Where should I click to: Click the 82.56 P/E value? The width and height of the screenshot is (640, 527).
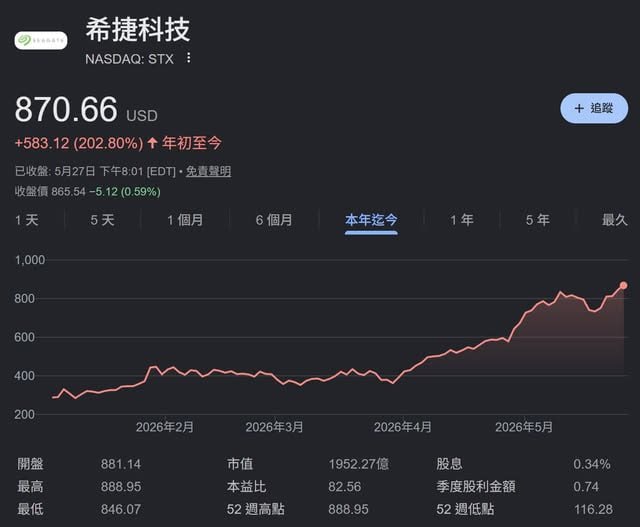point(344,487)
